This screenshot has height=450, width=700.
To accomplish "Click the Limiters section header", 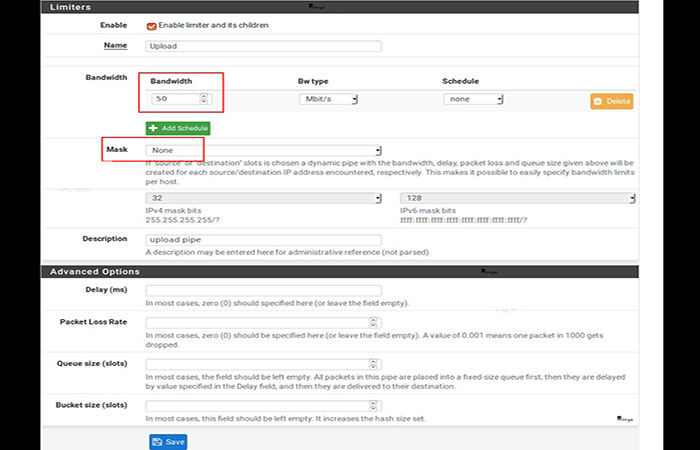I will [x=340, y=7].
